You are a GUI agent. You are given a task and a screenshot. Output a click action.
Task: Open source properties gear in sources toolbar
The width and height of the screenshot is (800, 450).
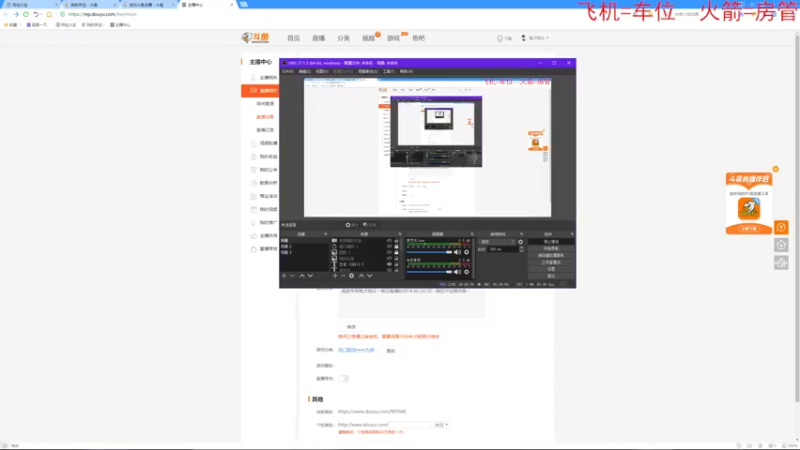(352, 276)
